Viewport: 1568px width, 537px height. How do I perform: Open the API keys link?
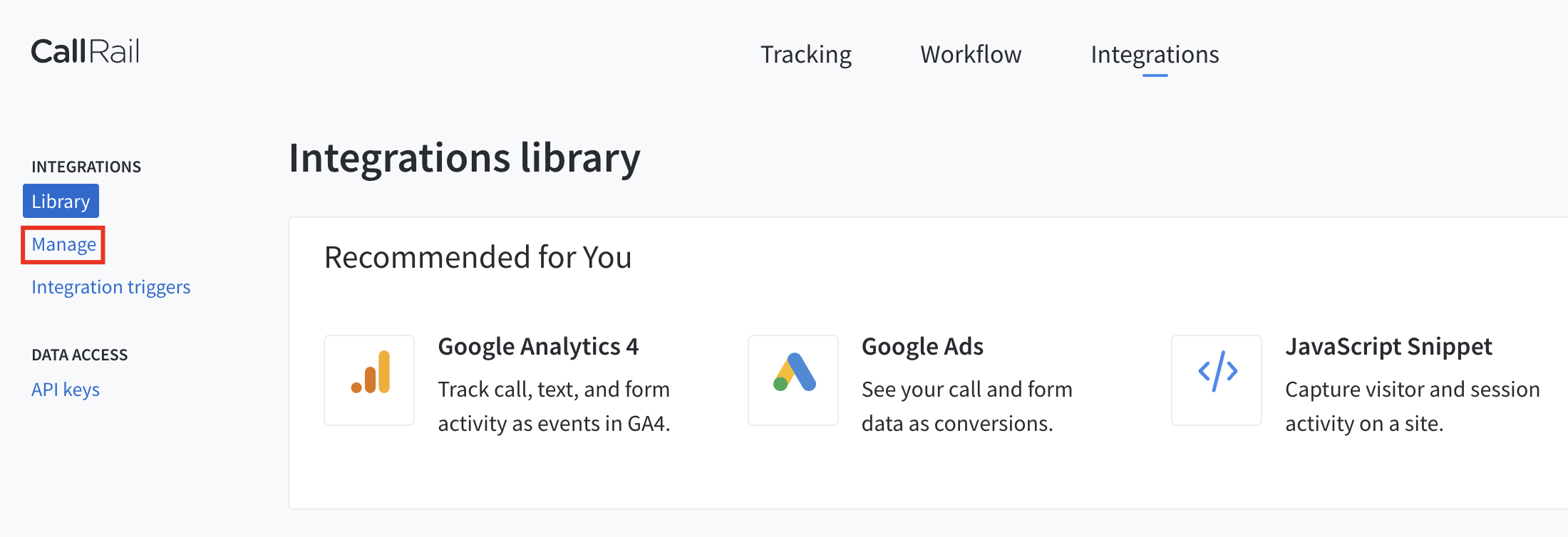click(x=66, y=390)
